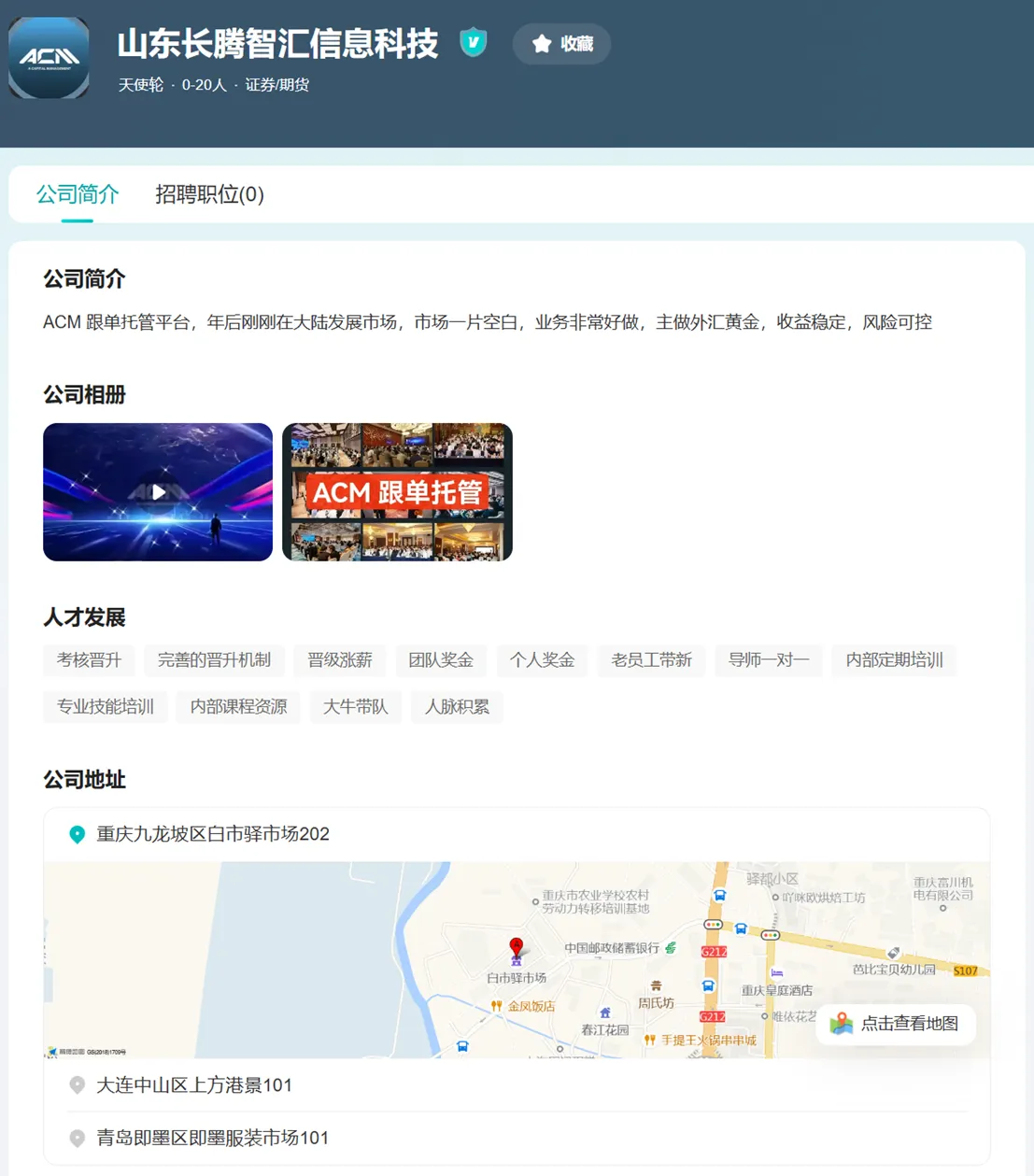The image size is (1034, 1176).
Task: Click the colorful map icon beside 点击查看地图
Action: 842,1024
